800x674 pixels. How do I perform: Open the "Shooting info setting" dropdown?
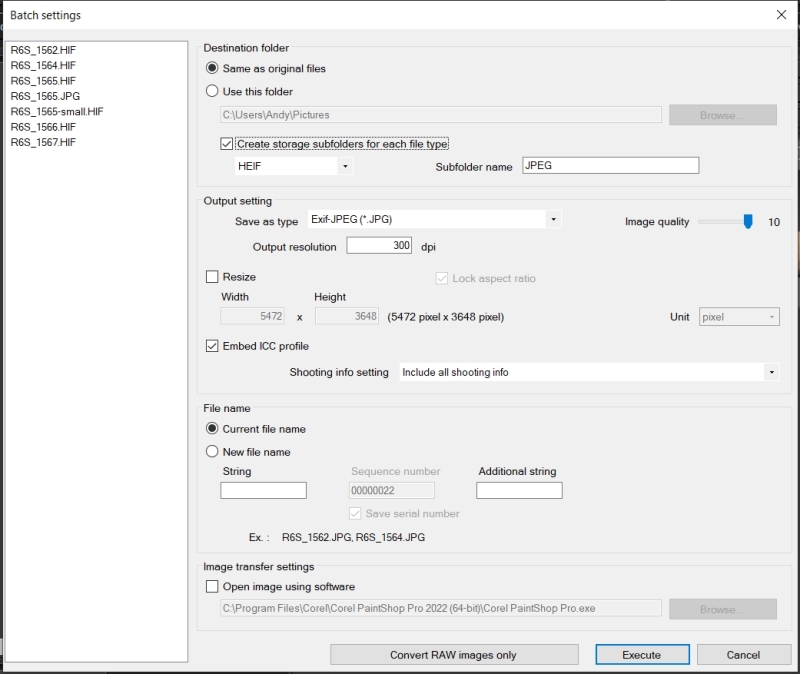774,372
